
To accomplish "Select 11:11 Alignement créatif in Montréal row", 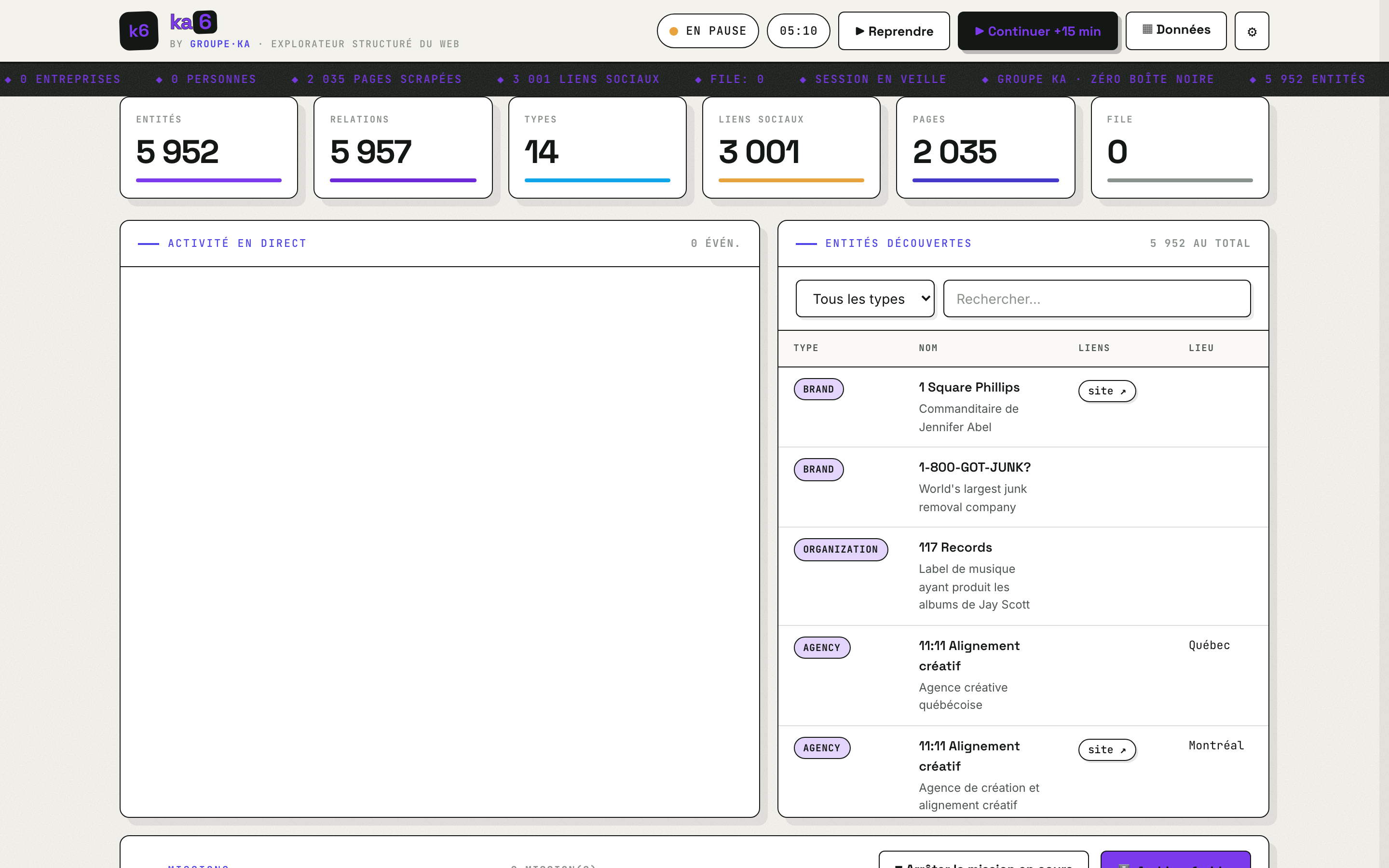I will click(x=969, y=756).
